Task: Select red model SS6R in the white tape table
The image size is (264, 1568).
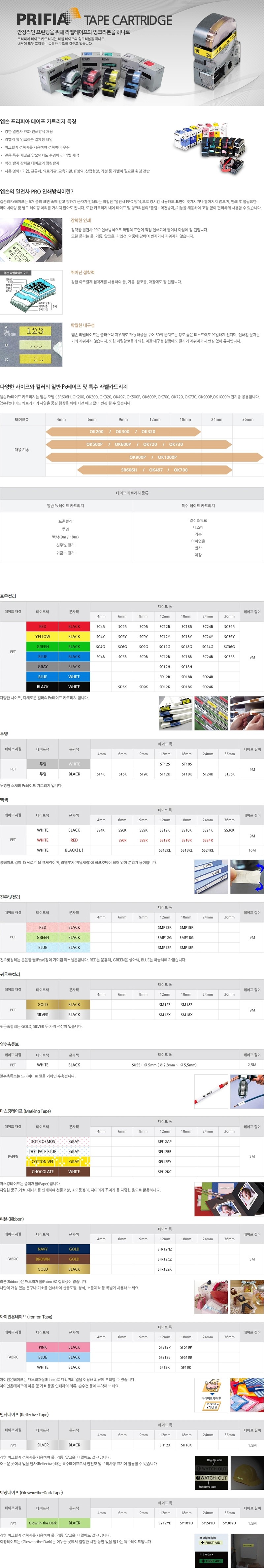Action: click(x=122, y=840)
